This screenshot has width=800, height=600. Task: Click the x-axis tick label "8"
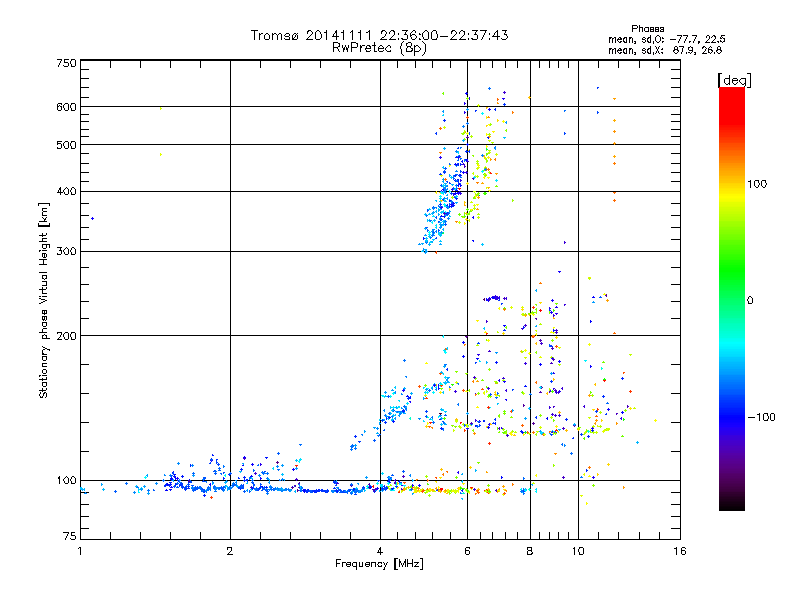[530, 551]
